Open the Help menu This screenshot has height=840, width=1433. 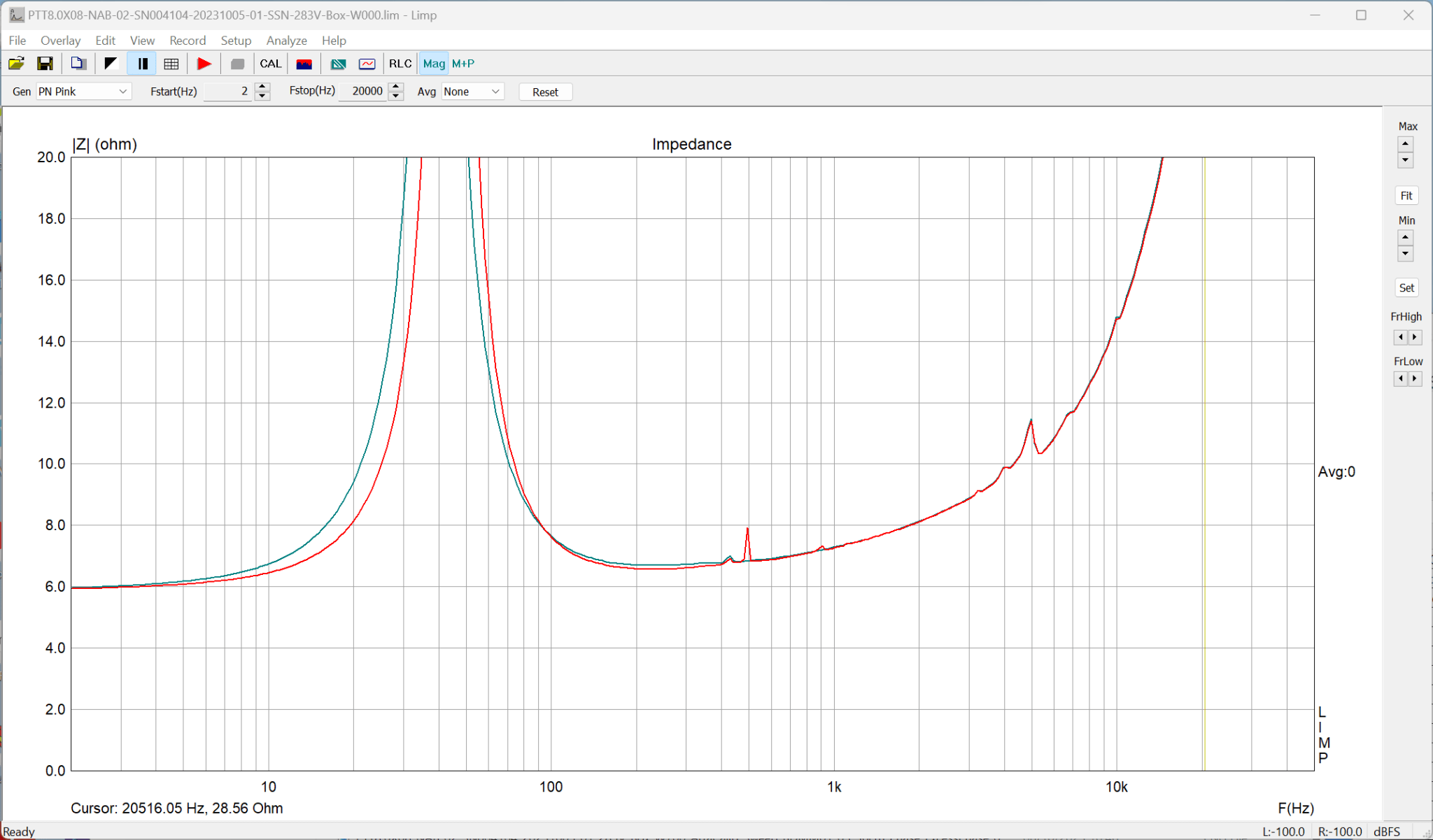(x=334, y=41)
